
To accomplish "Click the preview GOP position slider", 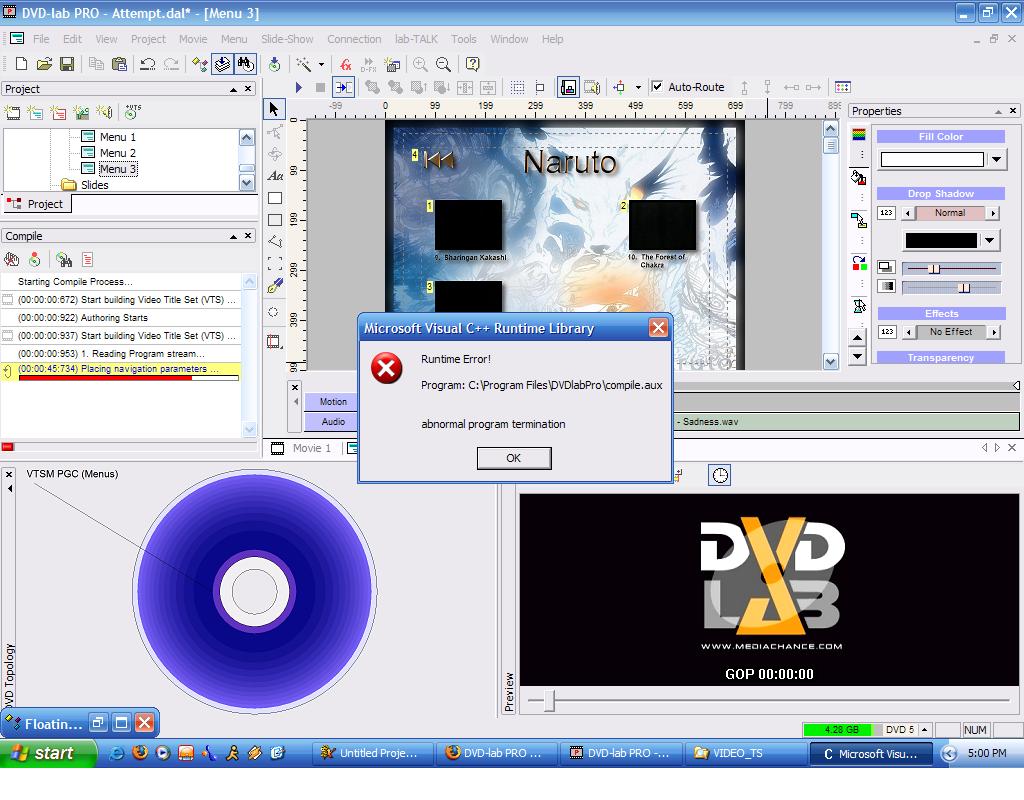I will pos(550,700).
